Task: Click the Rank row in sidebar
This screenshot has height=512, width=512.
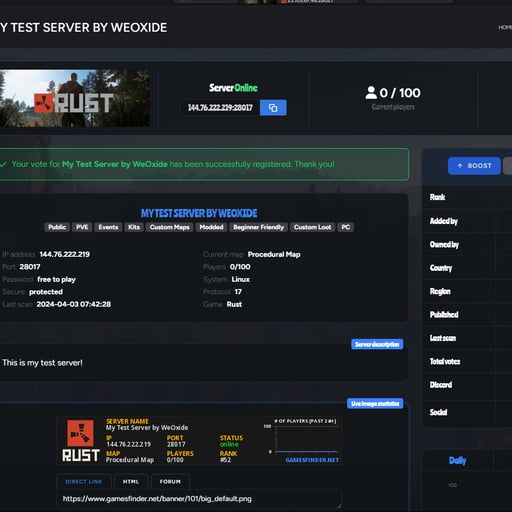Action: pyautogui.click(x=467, y=197)
